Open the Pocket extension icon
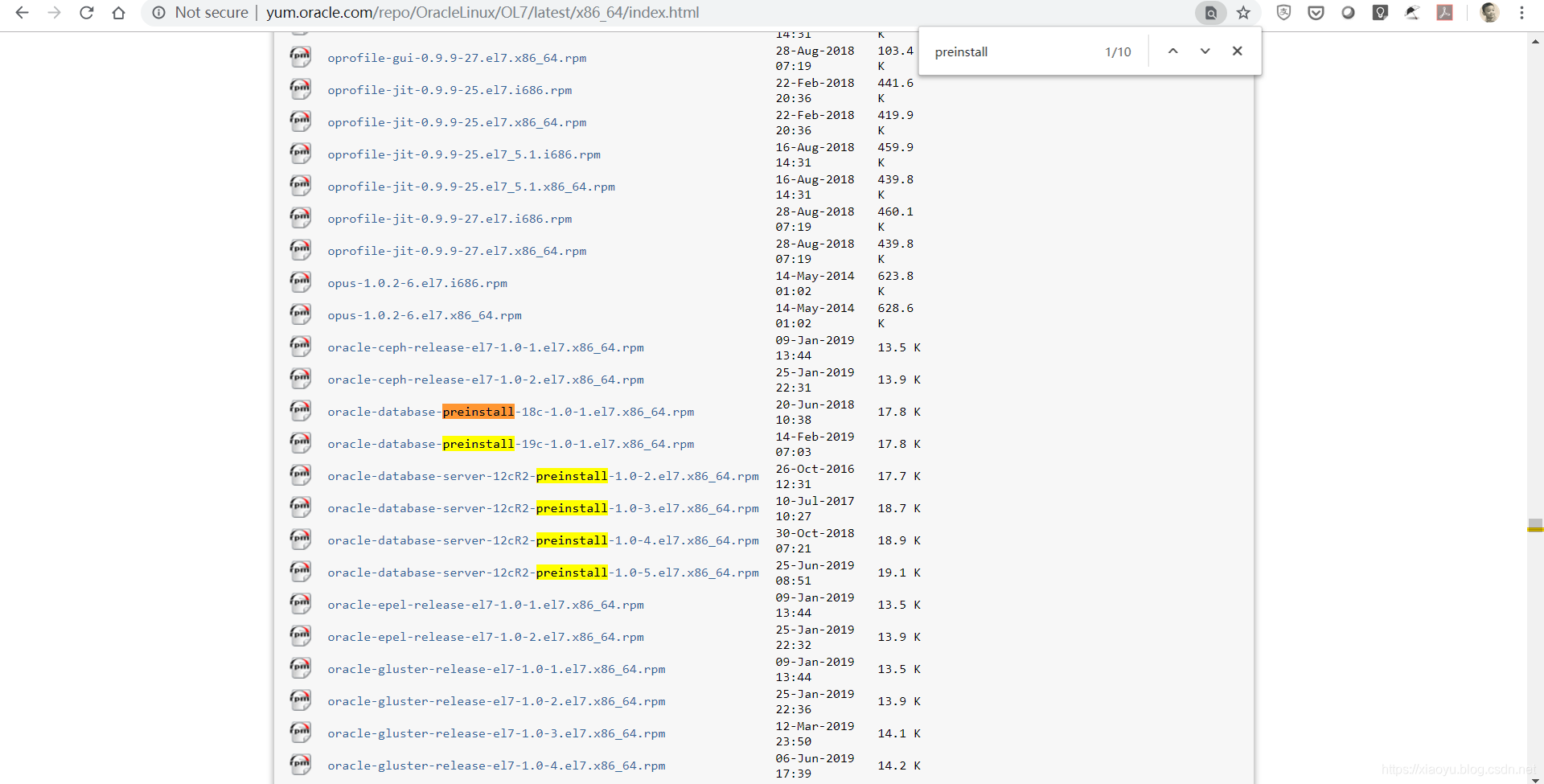1544x784 pixels. (1316, 13)
